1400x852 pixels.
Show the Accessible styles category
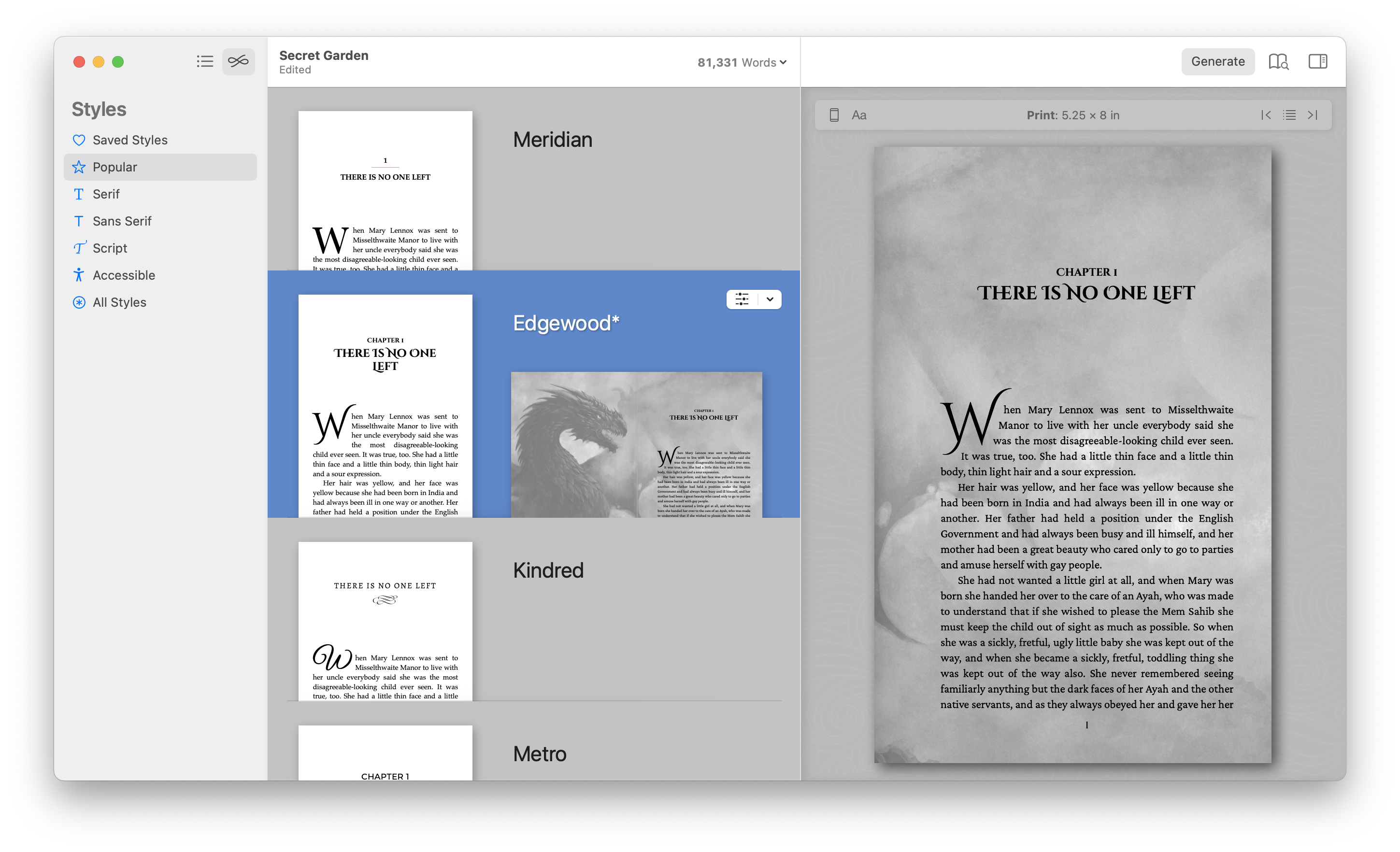123,275
